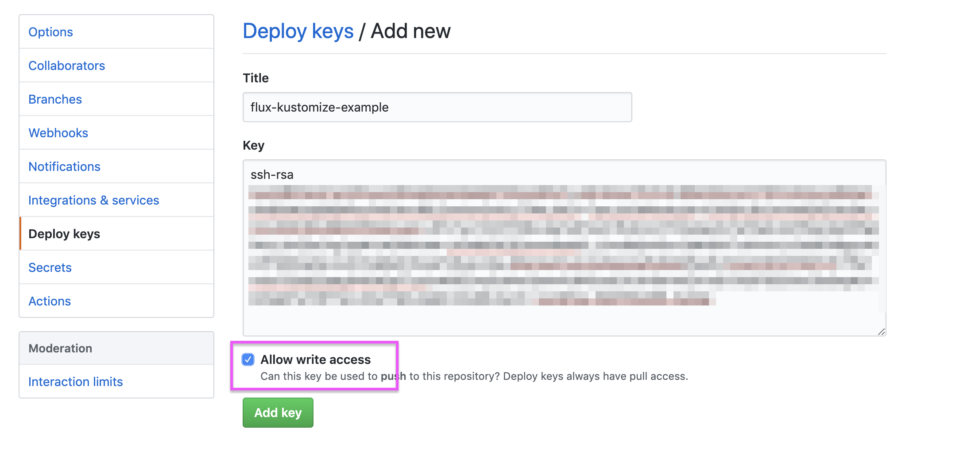The image size is (960, 456).
Task: Click the 'Allow write access' label text
Action: [315, 360]
